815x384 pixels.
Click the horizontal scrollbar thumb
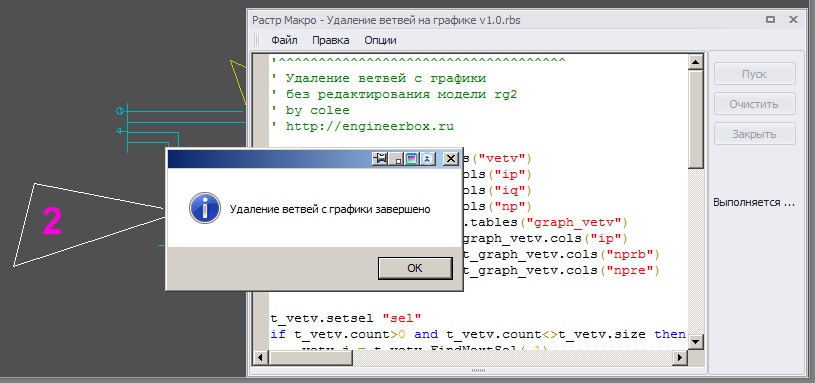tap(311, 357)
